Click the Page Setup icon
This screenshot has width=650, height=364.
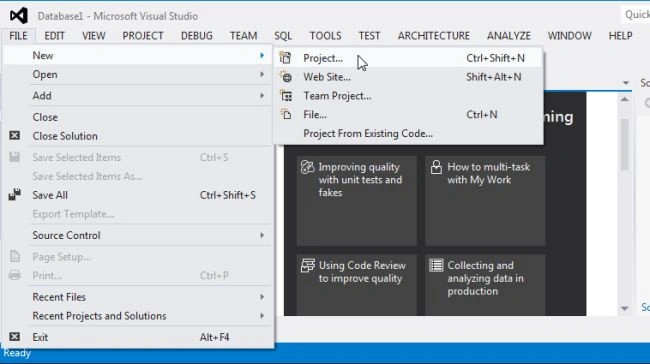pos(15,257)
